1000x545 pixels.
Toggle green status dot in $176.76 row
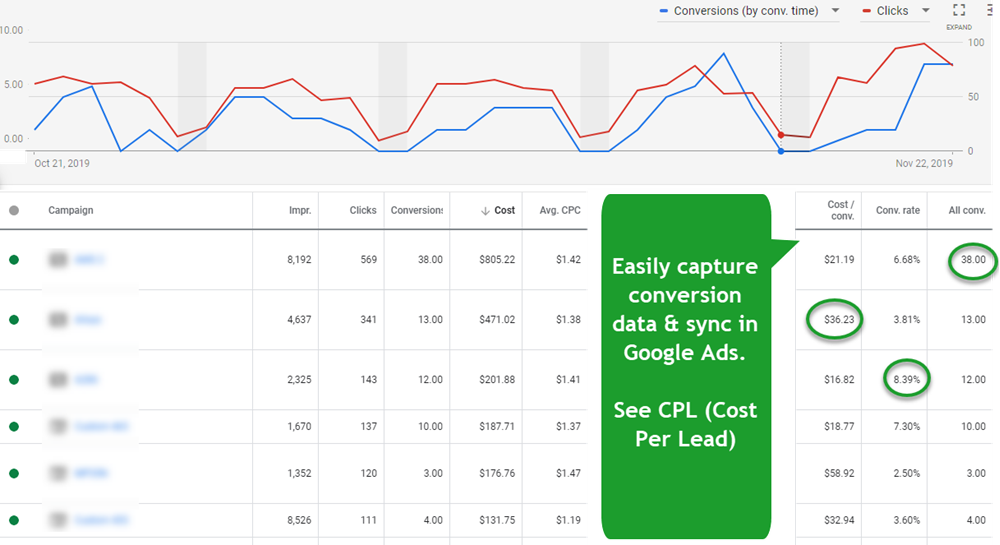[x=14, y=474]
